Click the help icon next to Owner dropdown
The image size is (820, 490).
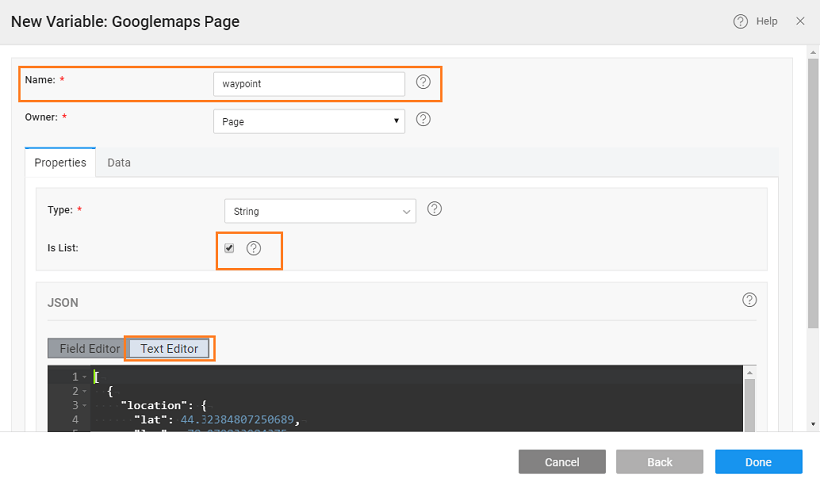pos(423,119)
